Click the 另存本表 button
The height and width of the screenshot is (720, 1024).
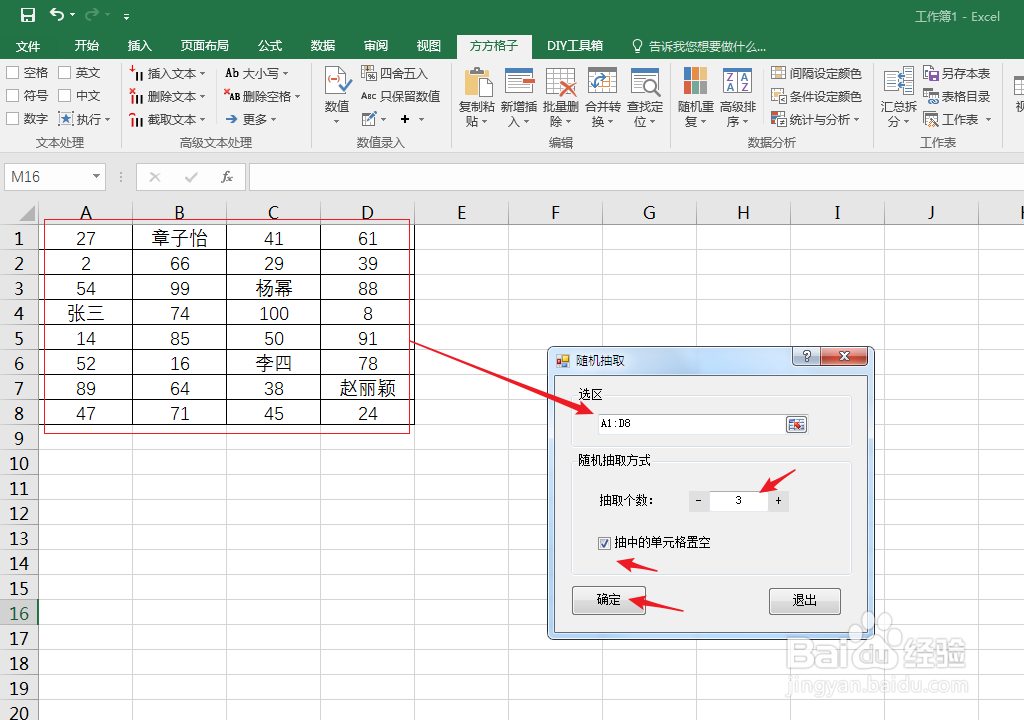[x=957, y=73]
